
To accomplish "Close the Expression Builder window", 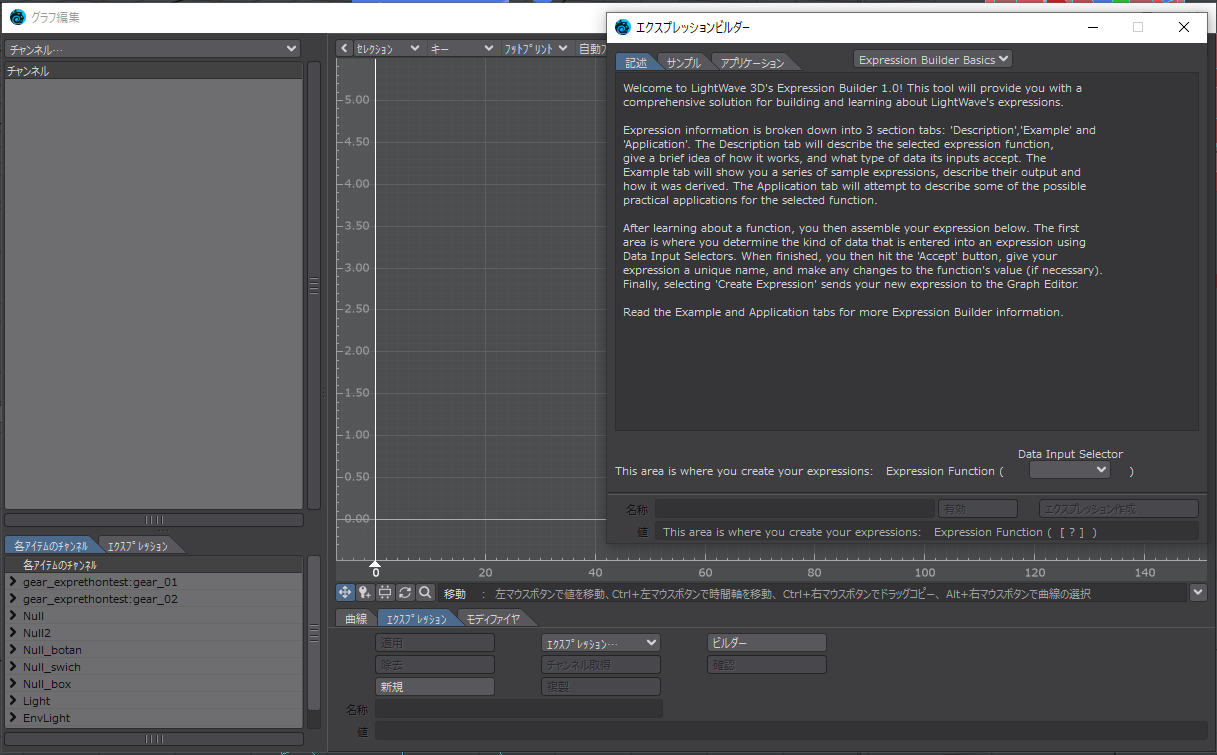I will click(x=1184, y=28).
